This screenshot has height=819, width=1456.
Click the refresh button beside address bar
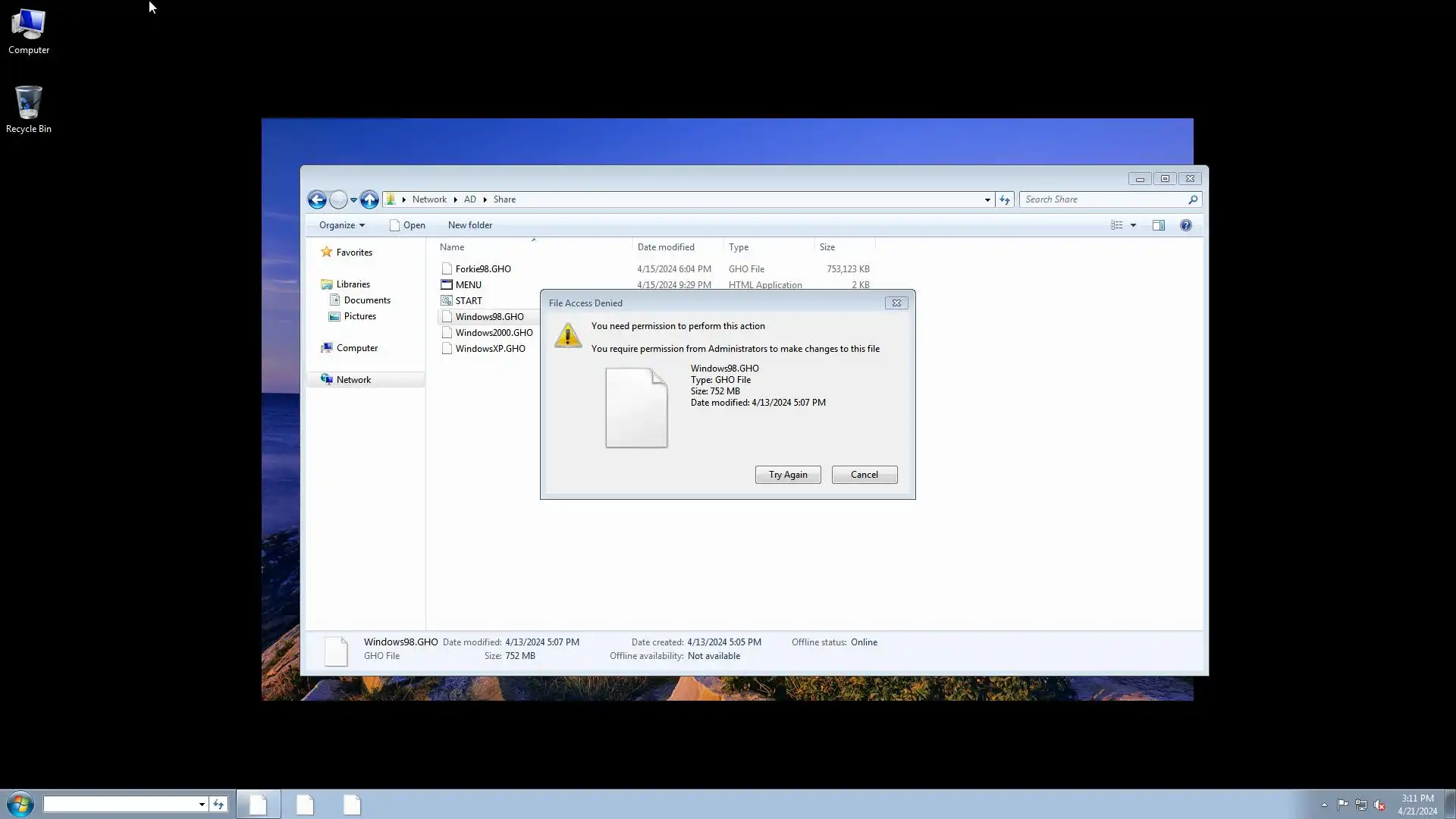tap(1005, 199)
